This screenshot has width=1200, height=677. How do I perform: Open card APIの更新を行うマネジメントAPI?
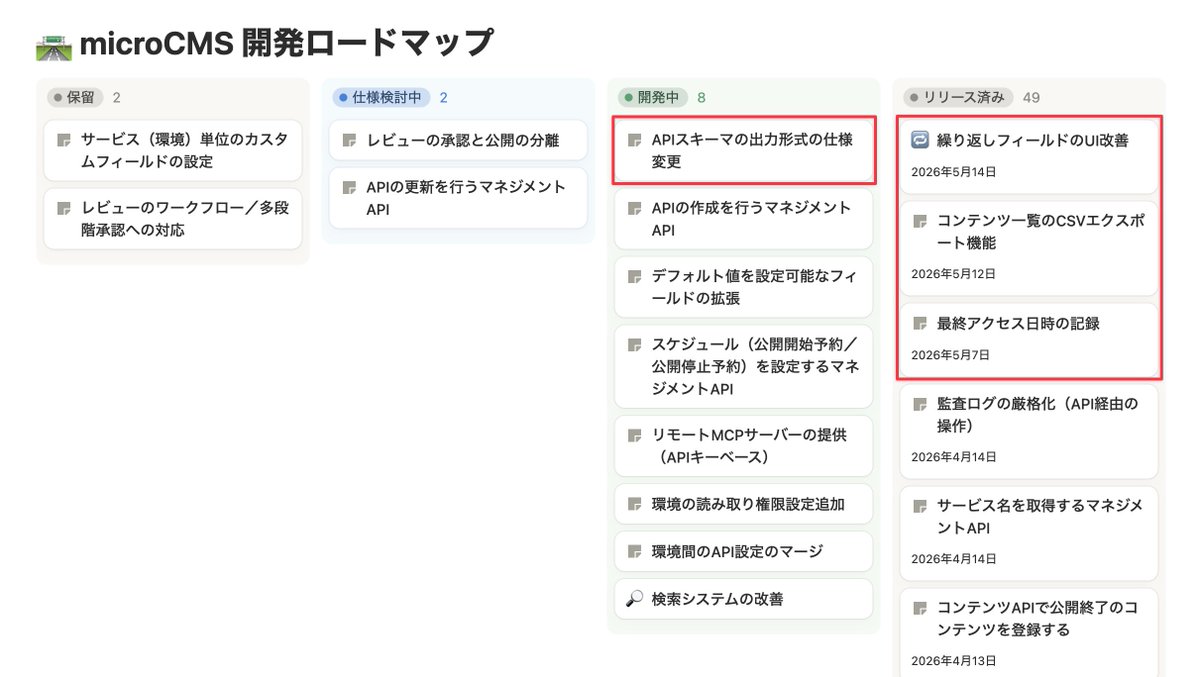pos(458,198)
